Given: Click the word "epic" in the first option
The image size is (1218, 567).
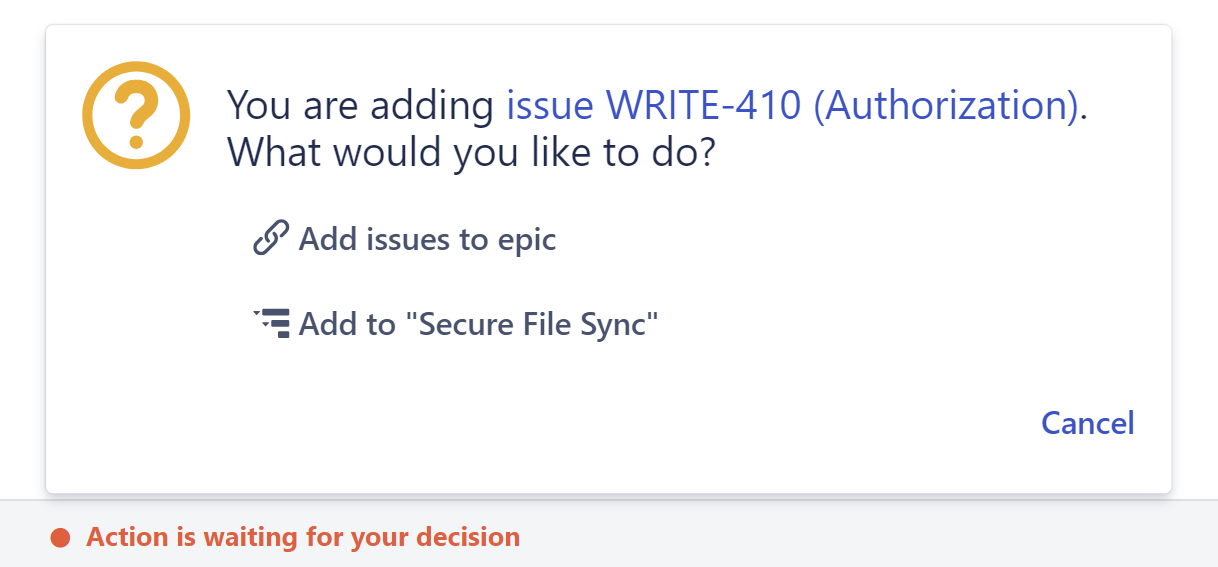Looking at the screenshot, I should [526, 241].
